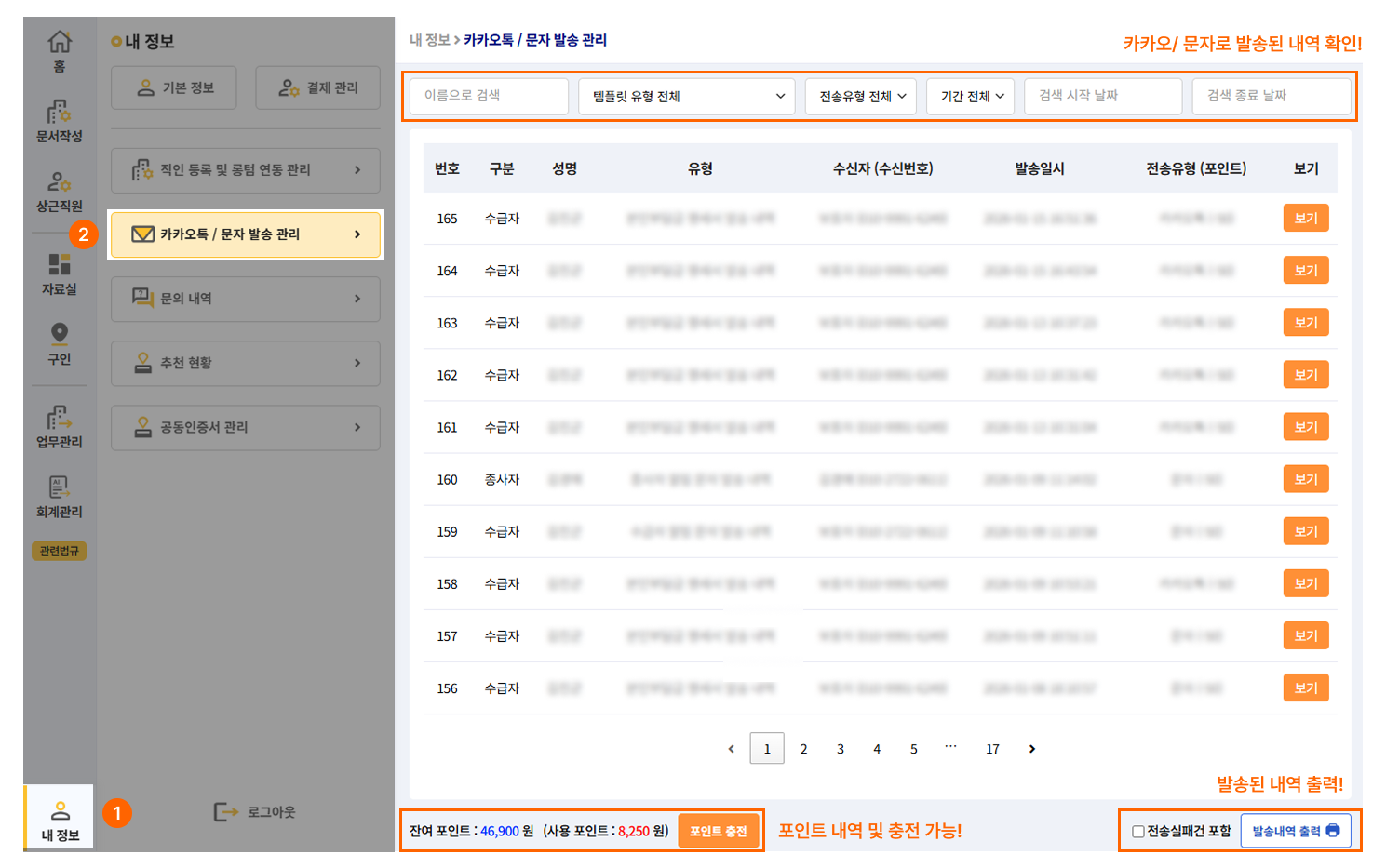Screen dimensions: 1386x868
Task: Toggle the 전송실패건 포함 checkbox
Action: (x=1137, y=831)
